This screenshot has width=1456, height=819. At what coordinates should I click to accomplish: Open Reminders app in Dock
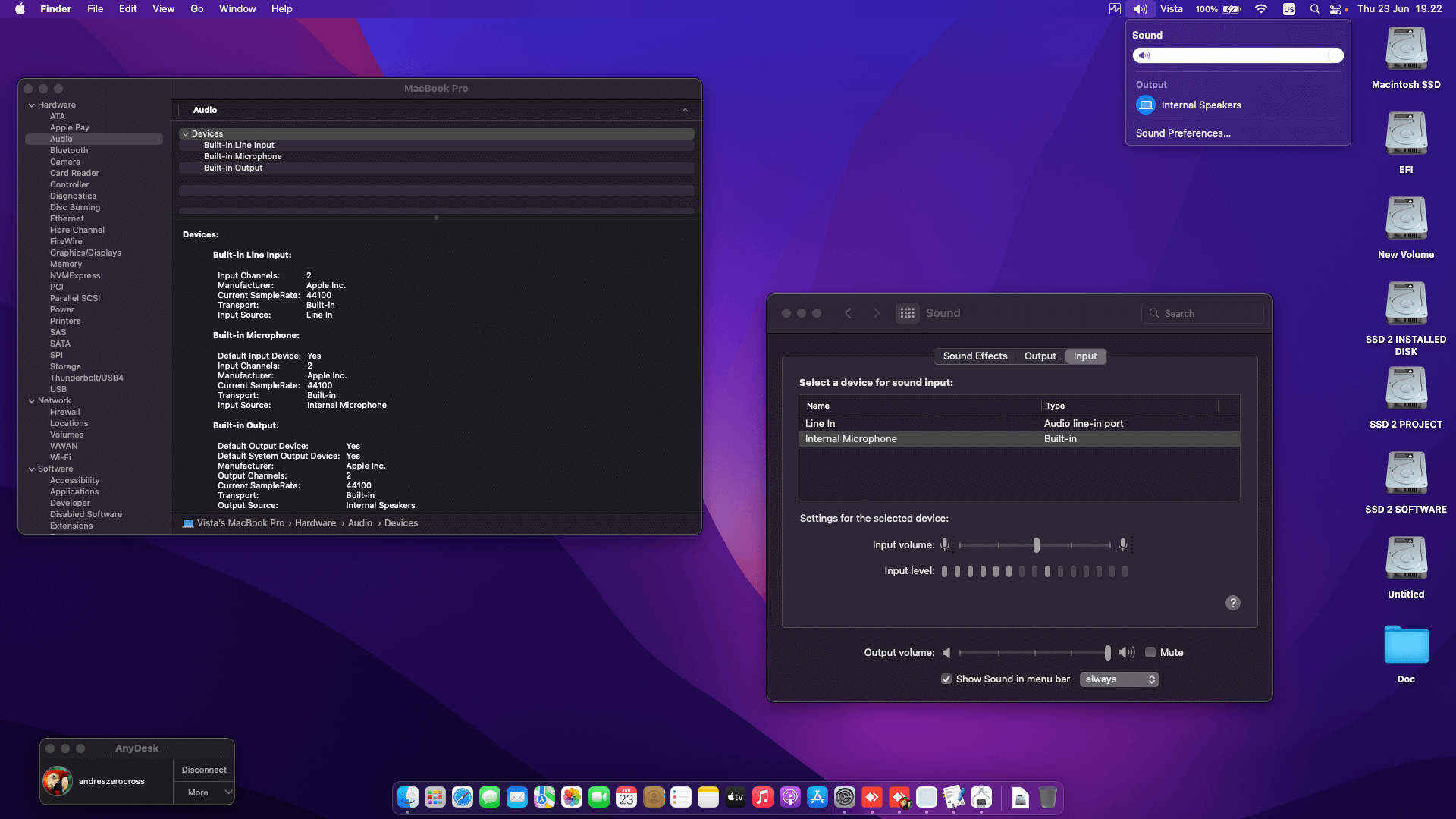coord(681,797)
